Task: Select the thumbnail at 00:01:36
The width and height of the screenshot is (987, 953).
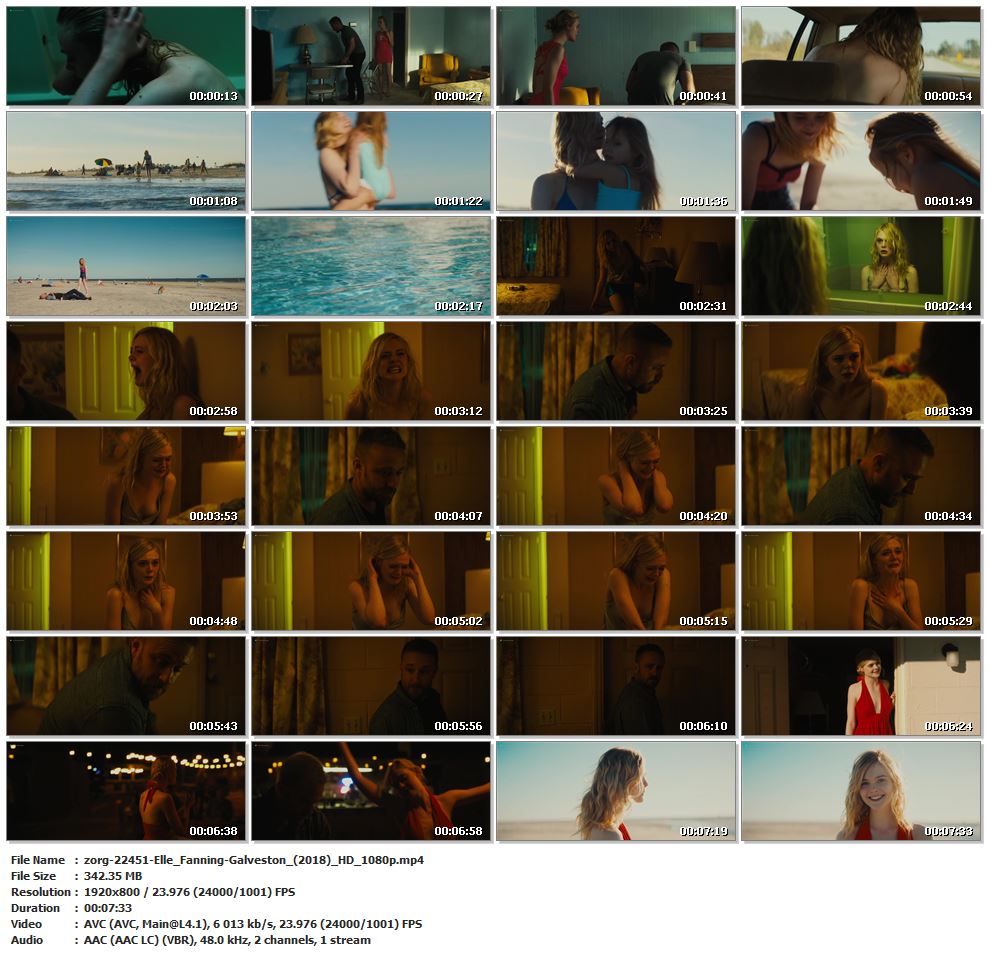Action: [x=616, y=161]
